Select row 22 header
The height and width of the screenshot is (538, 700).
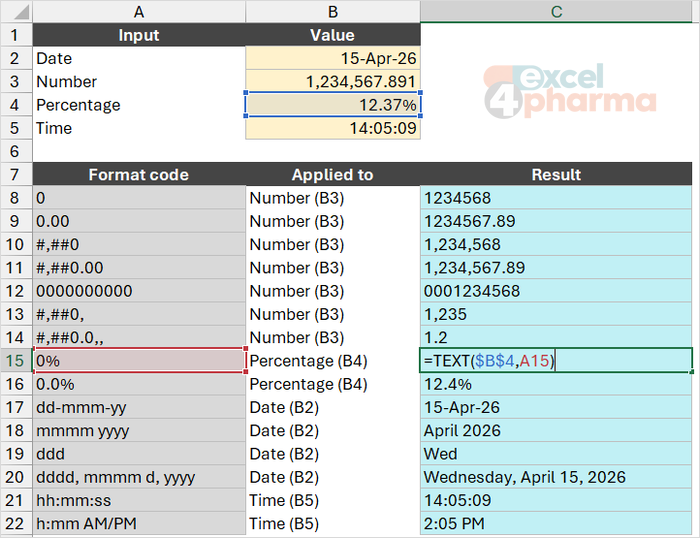point(17,523)
